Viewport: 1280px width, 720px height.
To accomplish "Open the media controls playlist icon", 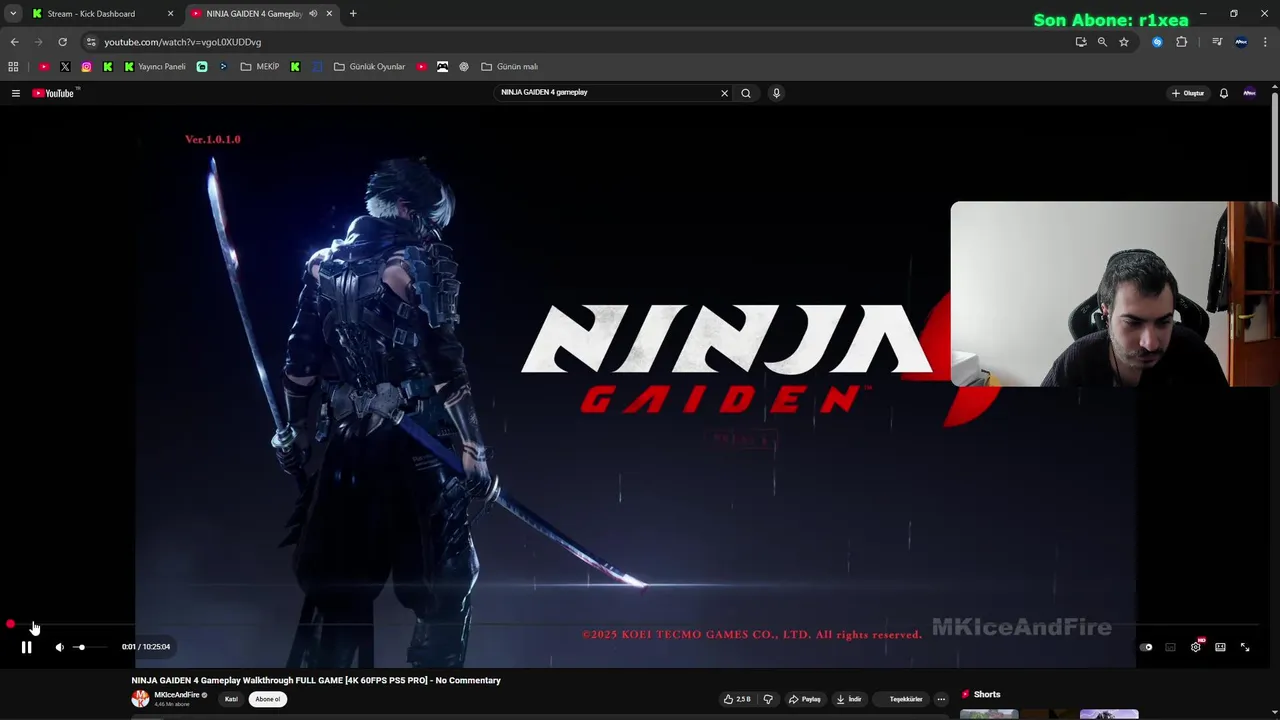I will pyautogui.click(x=1217, y=42).
